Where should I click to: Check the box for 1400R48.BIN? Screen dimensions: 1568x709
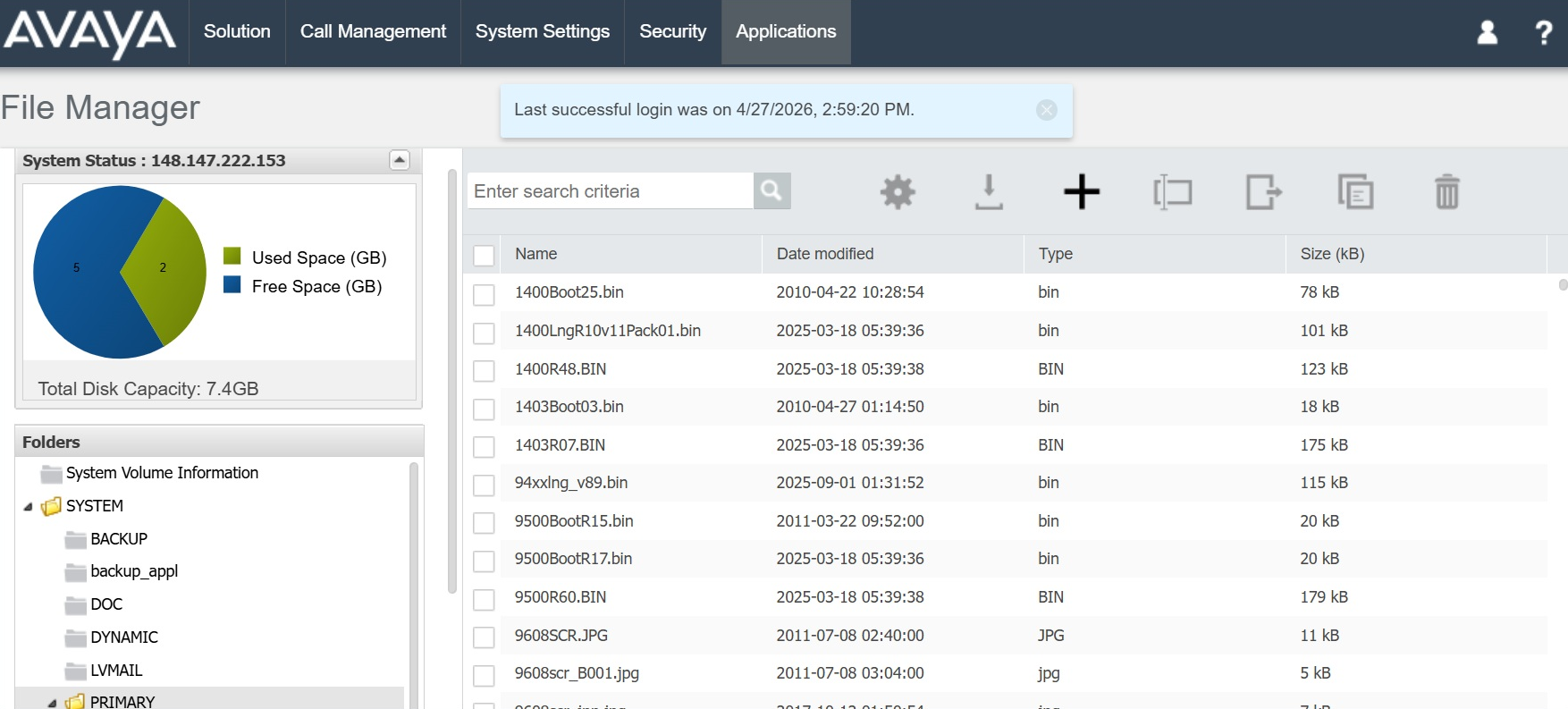pos(484,370)
